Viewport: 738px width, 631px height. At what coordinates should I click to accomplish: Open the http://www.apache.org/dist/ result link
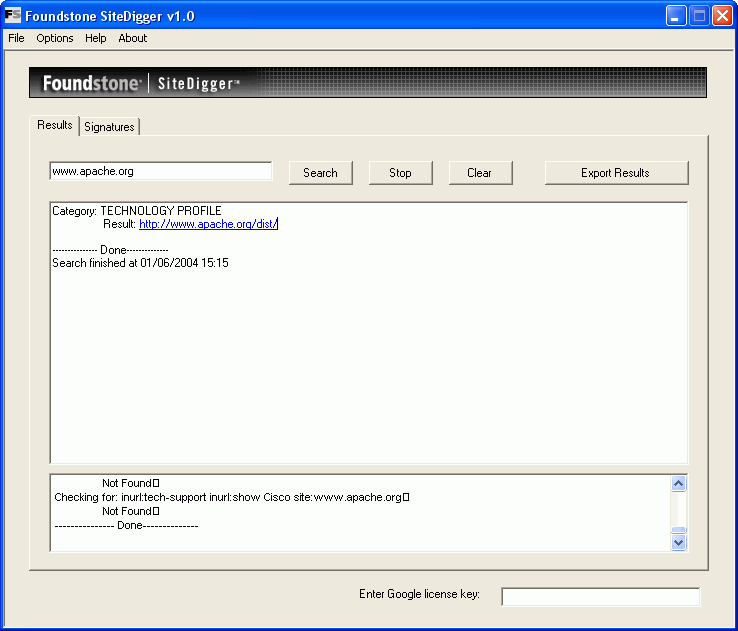point(208,224)
